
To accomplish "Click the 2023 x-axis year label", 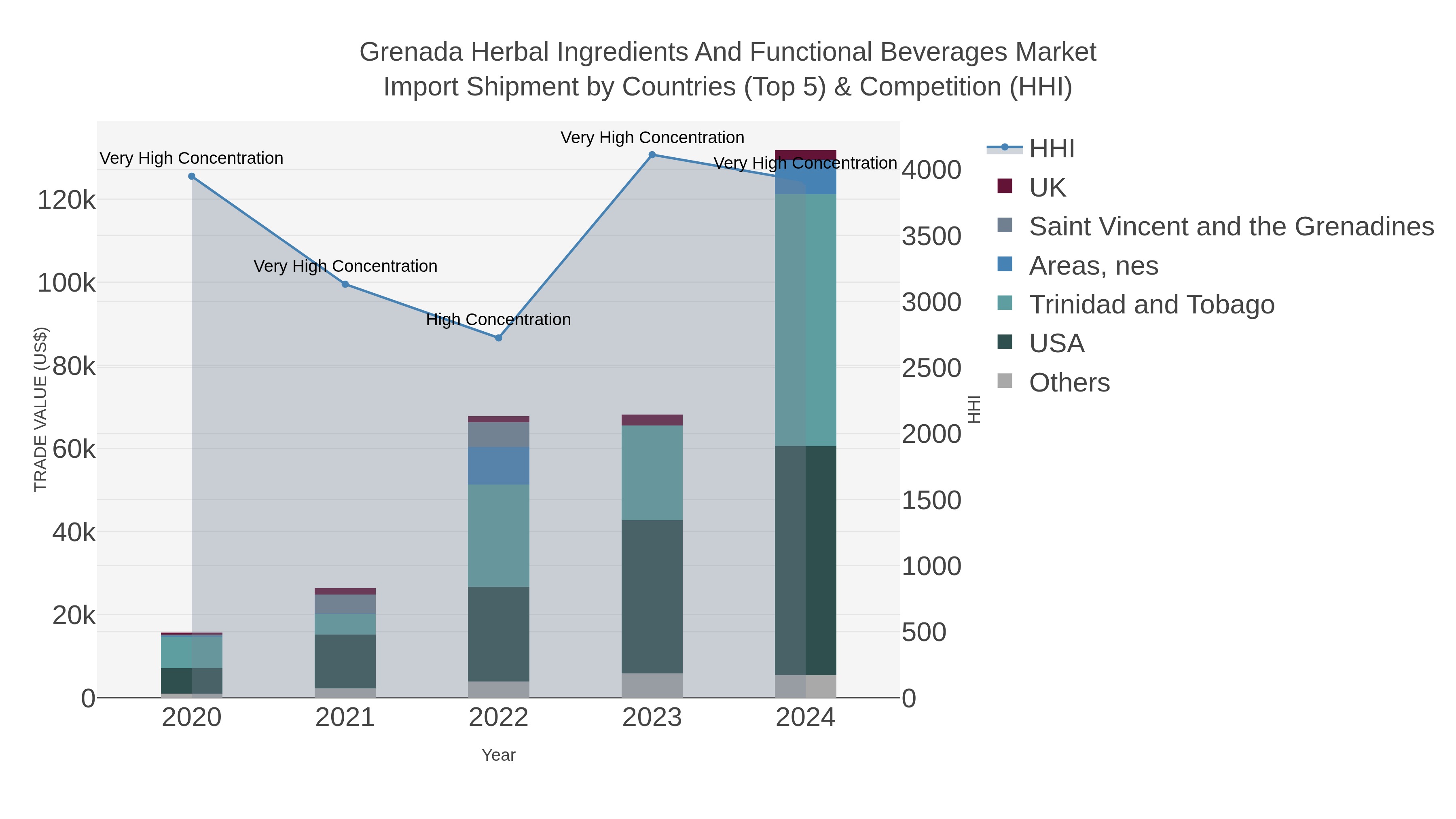I will coord(652,718).
